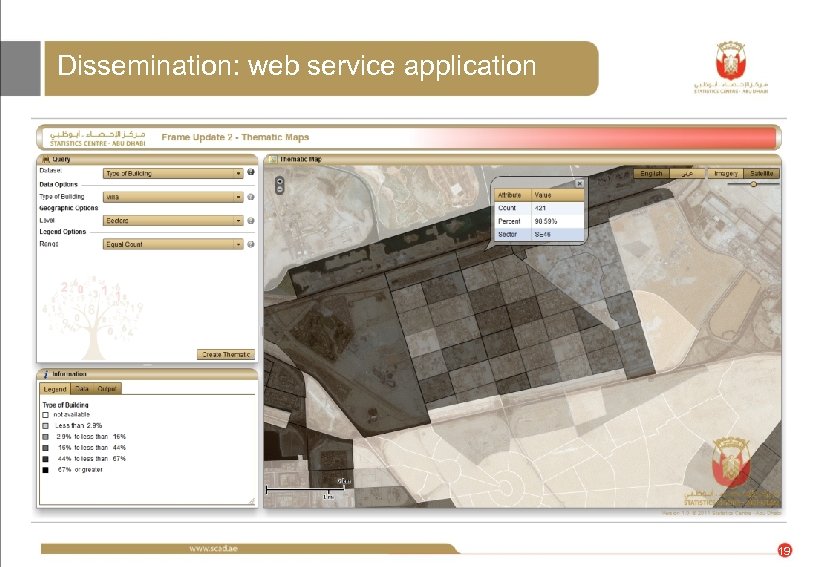Viewport: 818px width, 567px height.
Task: Click the Thematic Map panel header icon
Action: tap(273, 160)
